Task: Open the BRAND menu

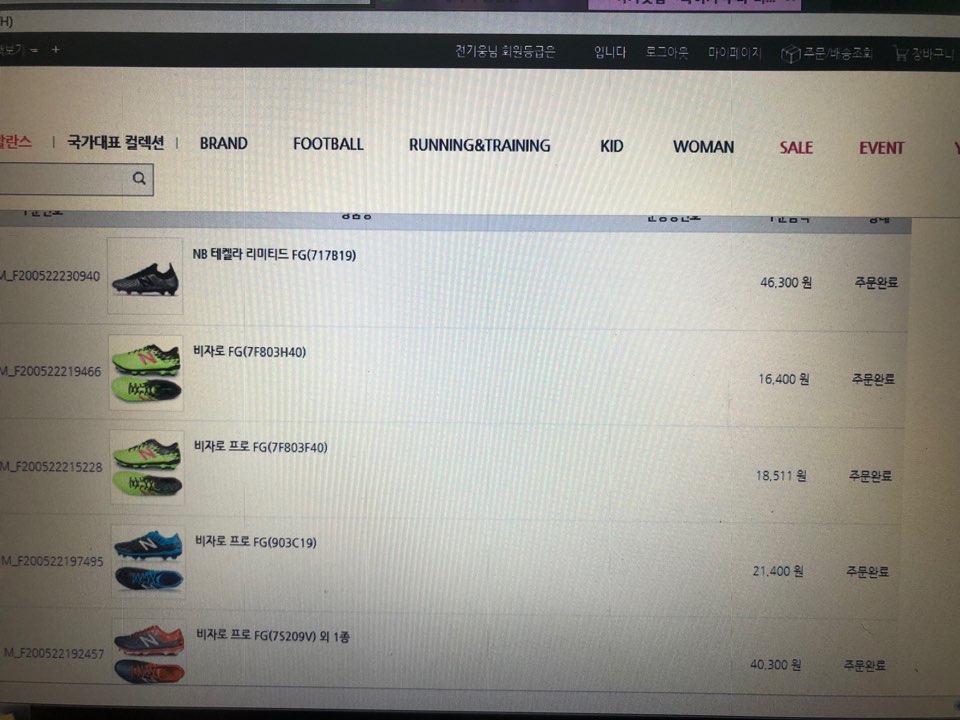Action: click(x=223, y=143)
